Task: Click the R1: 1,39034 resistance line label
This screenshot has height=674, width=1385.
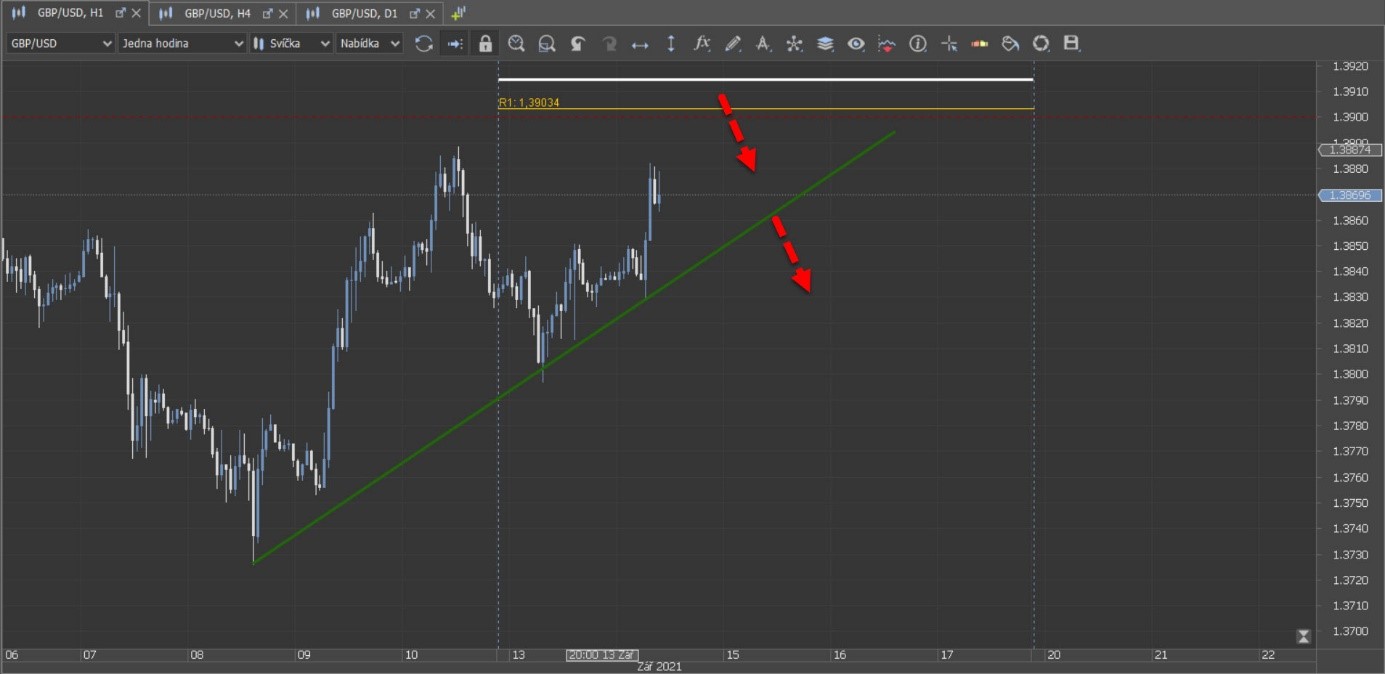Action: (x=529, y=103)
